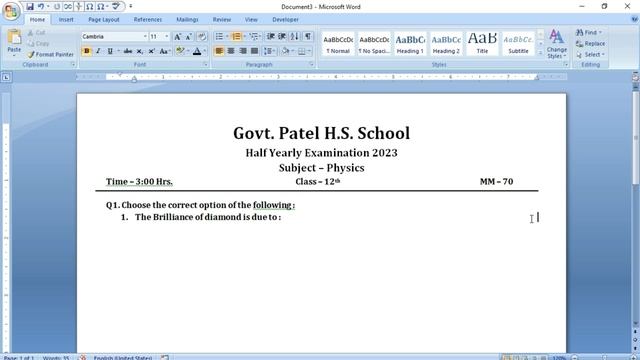Paste clipboard contents
Image resolution: width=640 pixels, height=360 pixels.
[x=14, y=41]
